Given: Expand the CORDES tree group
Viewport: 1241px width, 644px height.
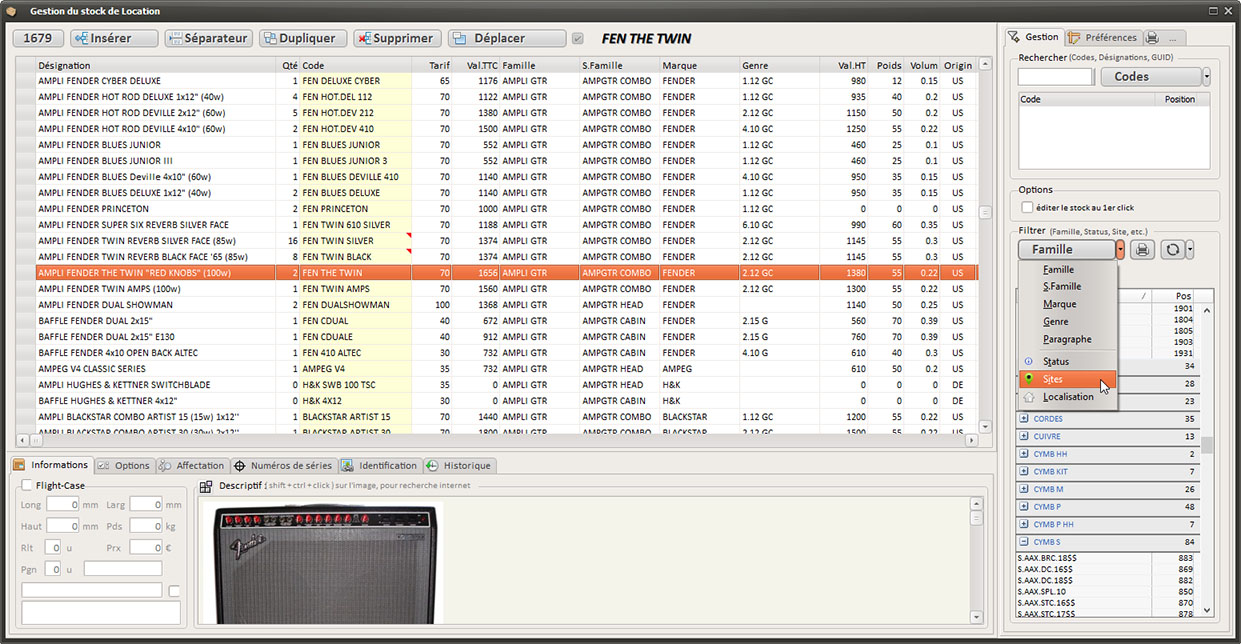Looking at the screenshot, I should [1024, 419].
